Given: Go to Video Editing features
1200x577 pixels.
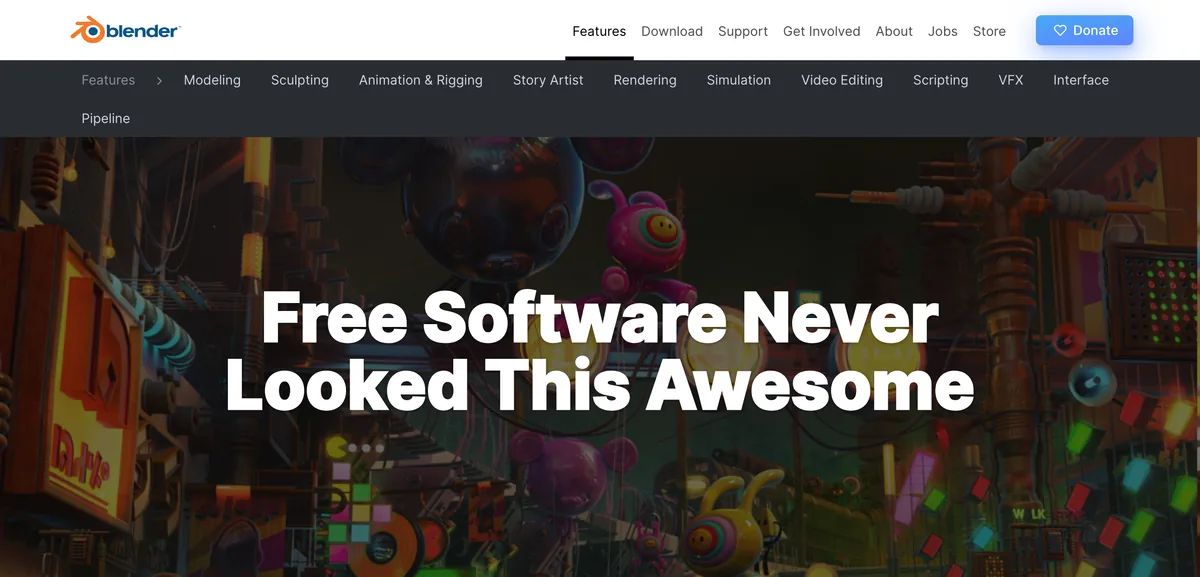Looking at the screenshot, I should pyautogui.click(x=842, y=80).
